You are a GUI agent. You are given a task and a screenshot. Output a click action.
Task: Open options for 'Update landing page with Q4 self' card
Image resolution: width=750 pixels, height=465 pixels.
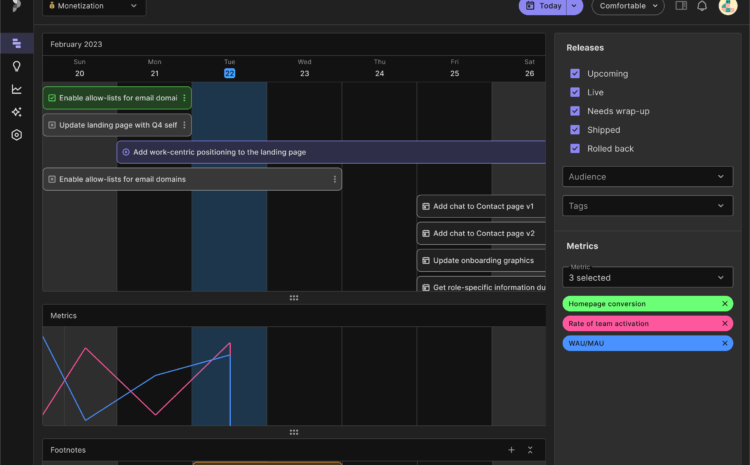pos(184,125)
